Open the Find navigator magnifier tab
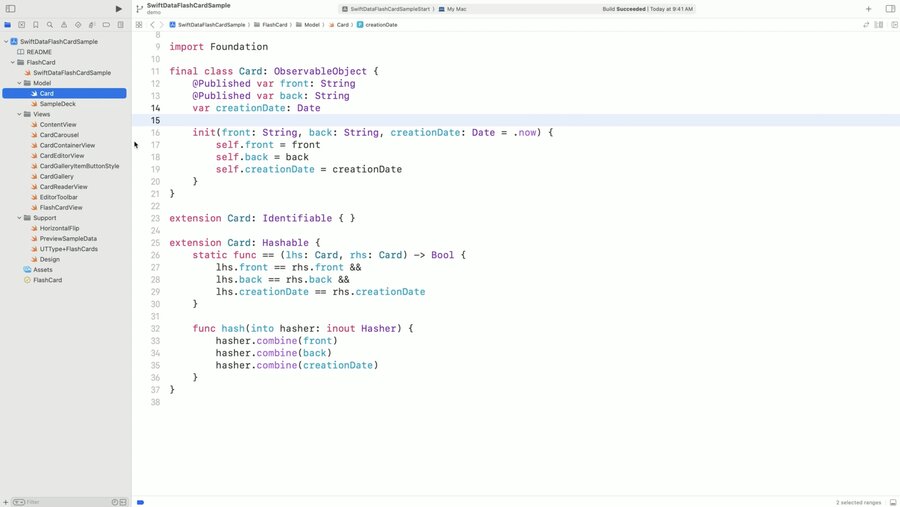Screen dimensions: 900x507 50,25
